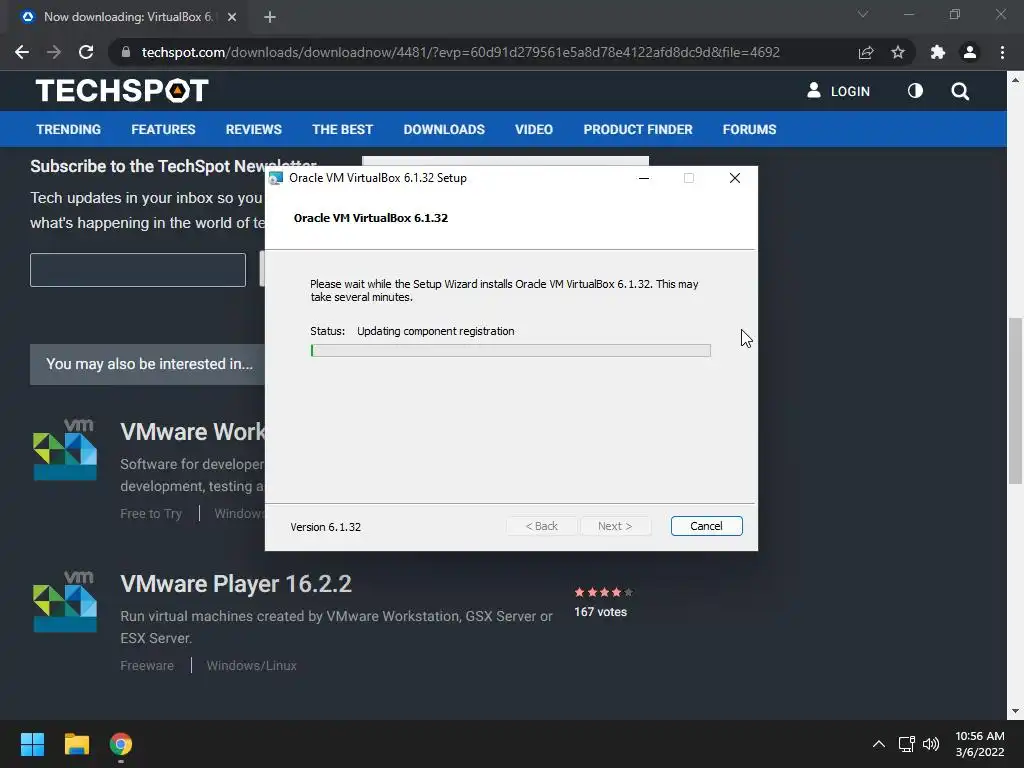
Task: Click the VMware Workstation logo thumbnail
Action: tap(65, 450)
